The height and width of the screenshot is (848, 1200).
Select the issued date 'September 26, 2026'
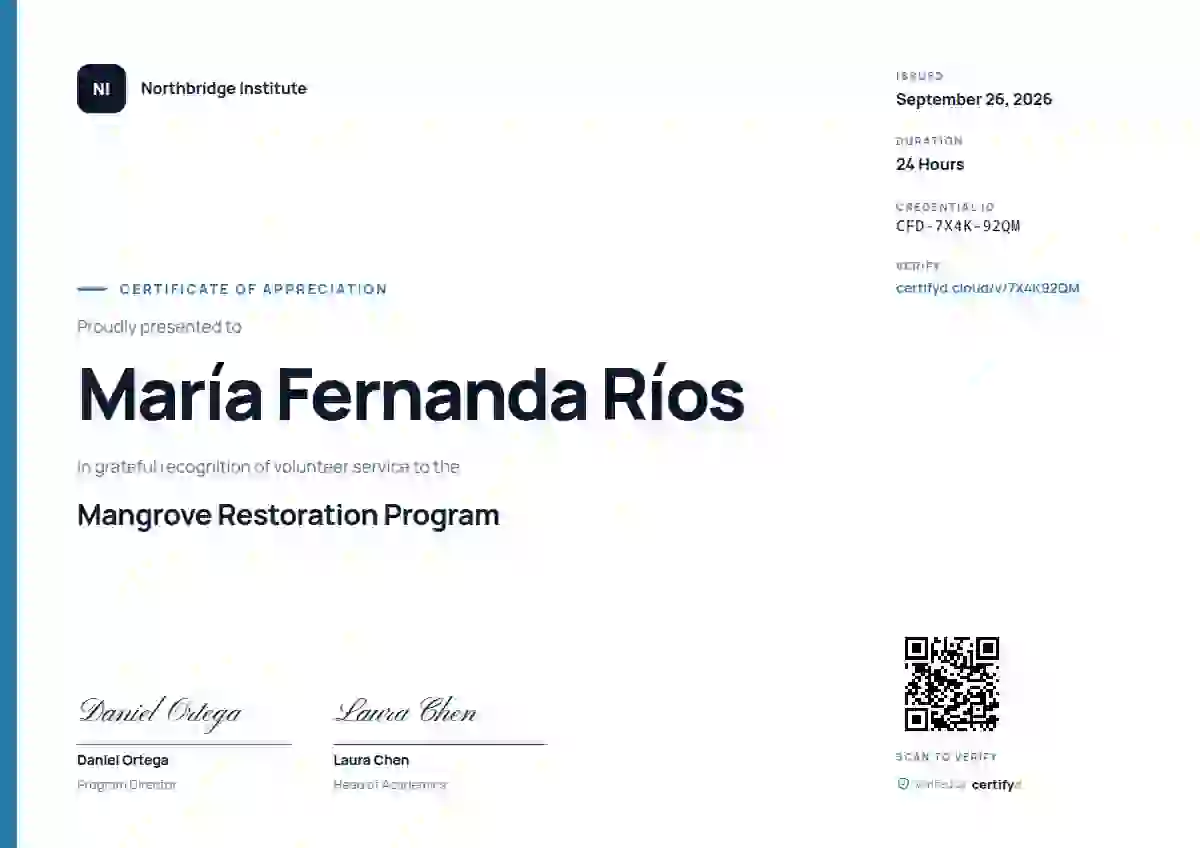tap(974, 99)
